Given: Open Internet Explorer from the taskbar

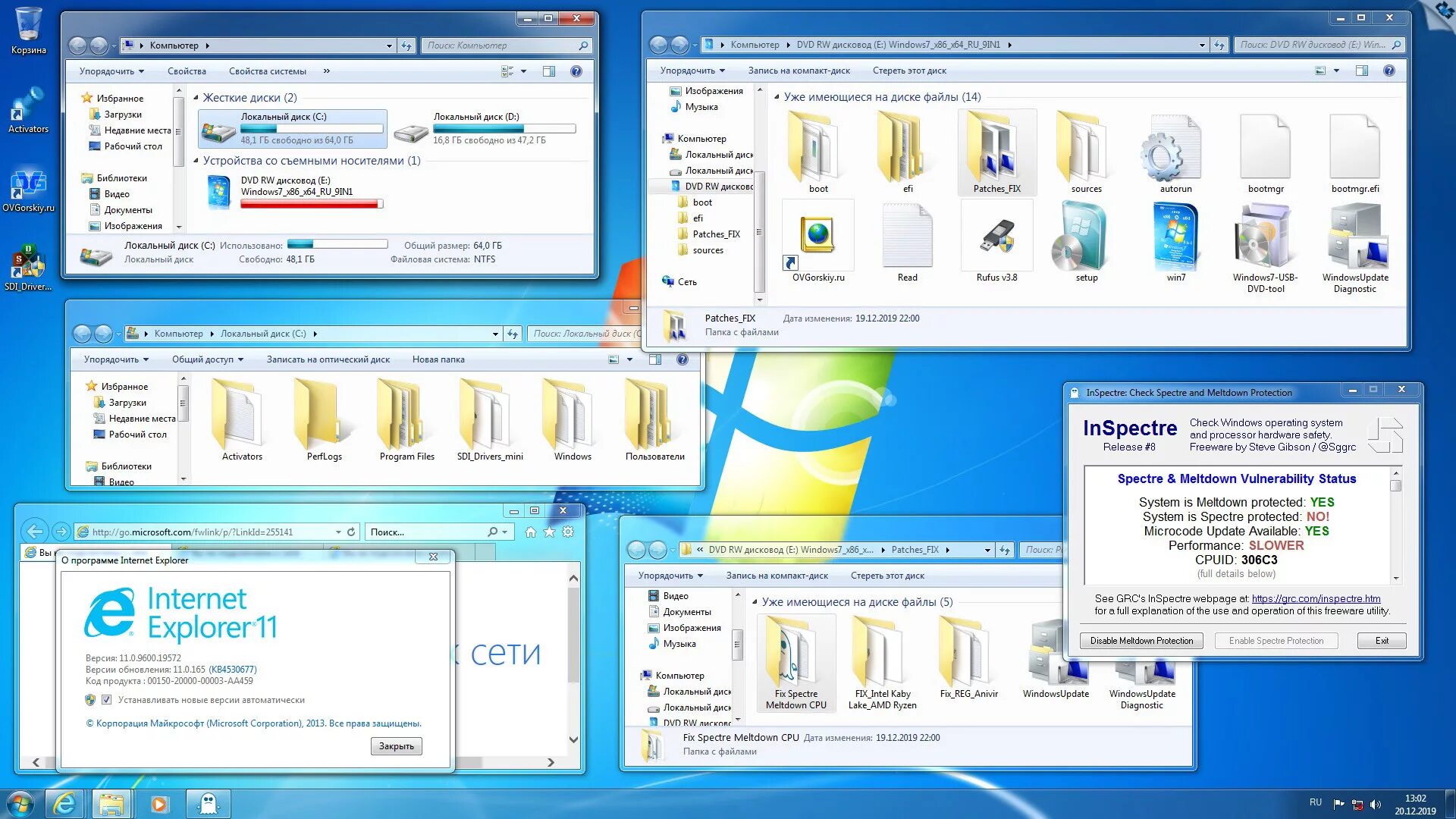Looking at the screenshot, I should pyautogui.click(x=64, y=803).
